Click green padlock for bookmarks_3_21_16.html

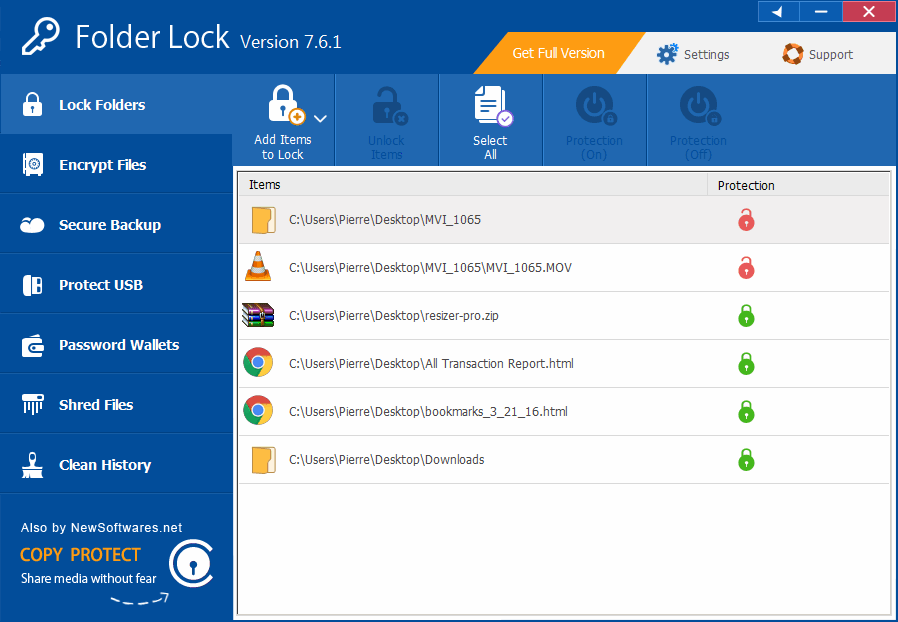coord(746,411)
